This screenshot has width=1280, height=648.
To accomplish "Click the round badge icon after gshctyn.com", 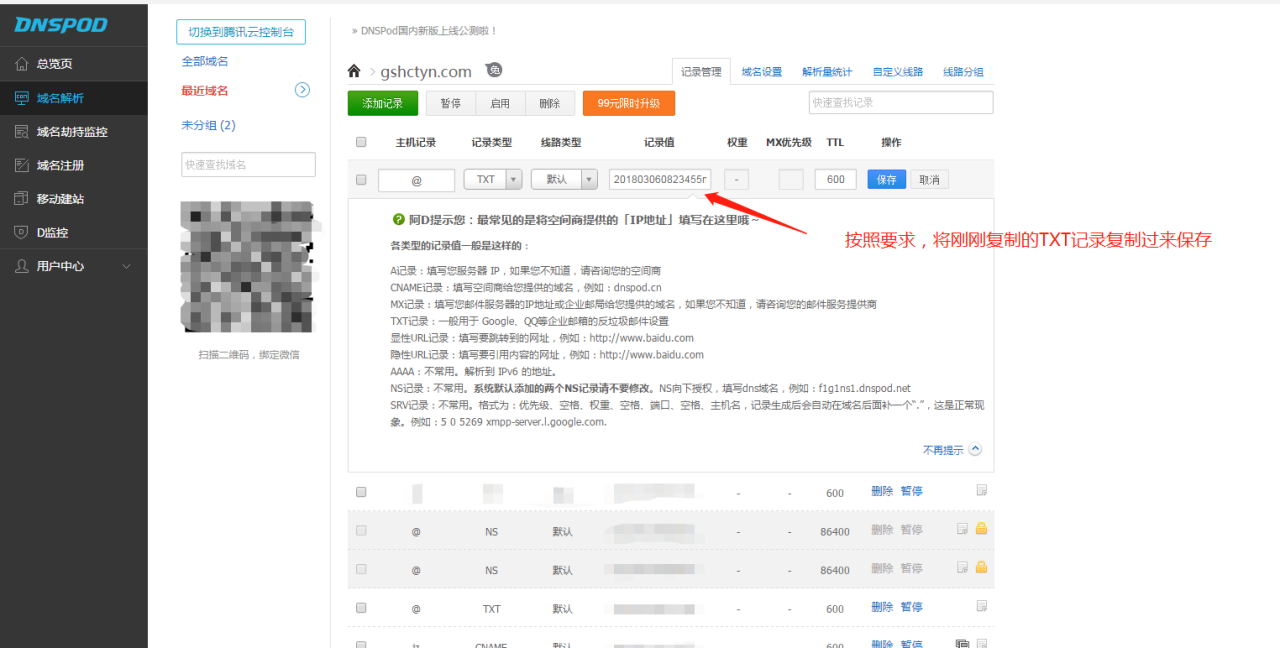I will [494, 70].
